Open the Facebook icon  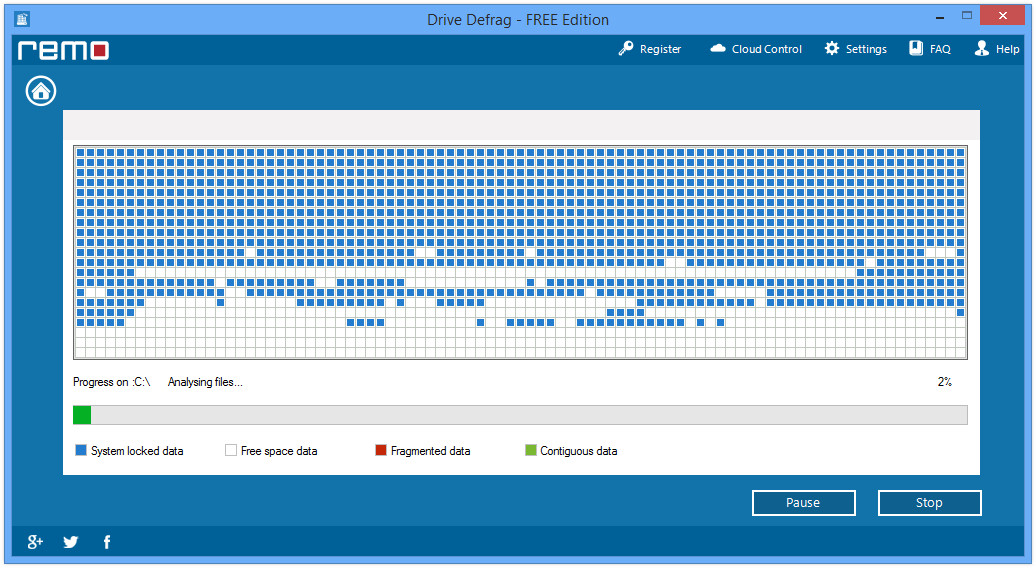106,542
